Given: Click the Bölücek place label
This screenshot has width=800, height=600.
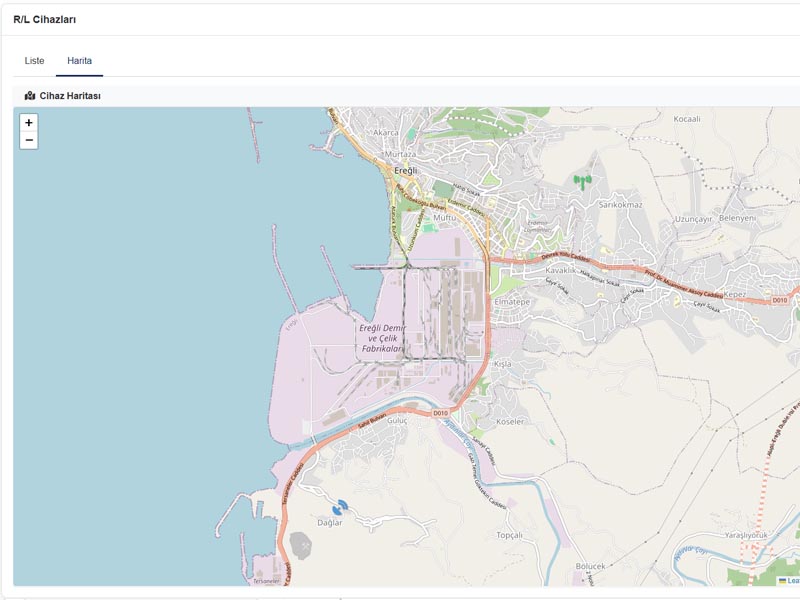Looking at the screenshot, I should coord(590,566).
